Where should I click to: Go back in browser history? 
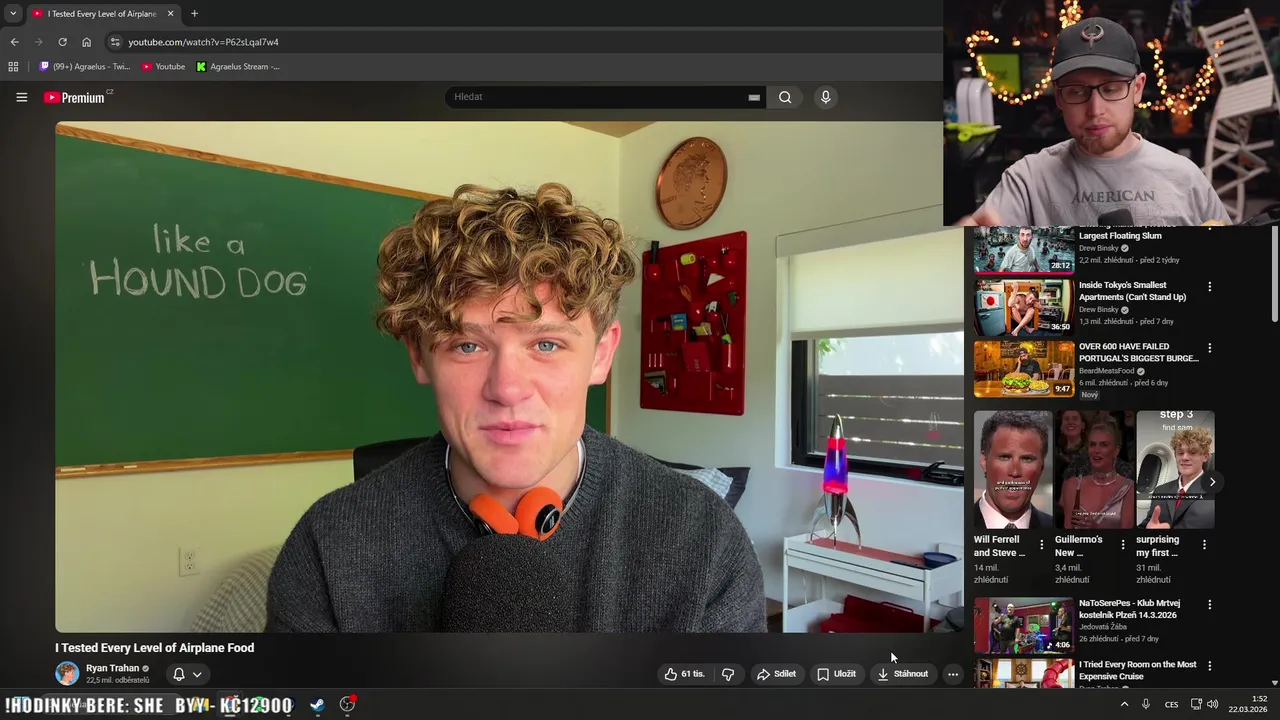point(14,42)
